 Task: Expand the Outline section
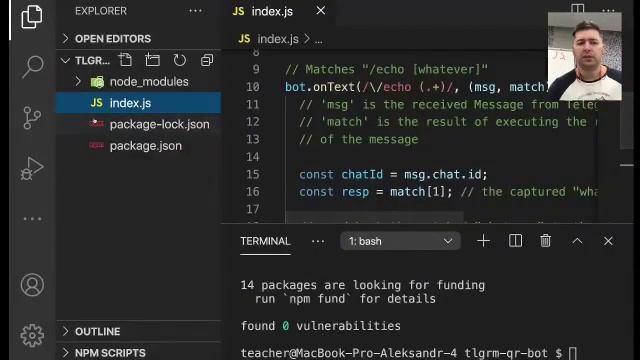coord(138,331)
